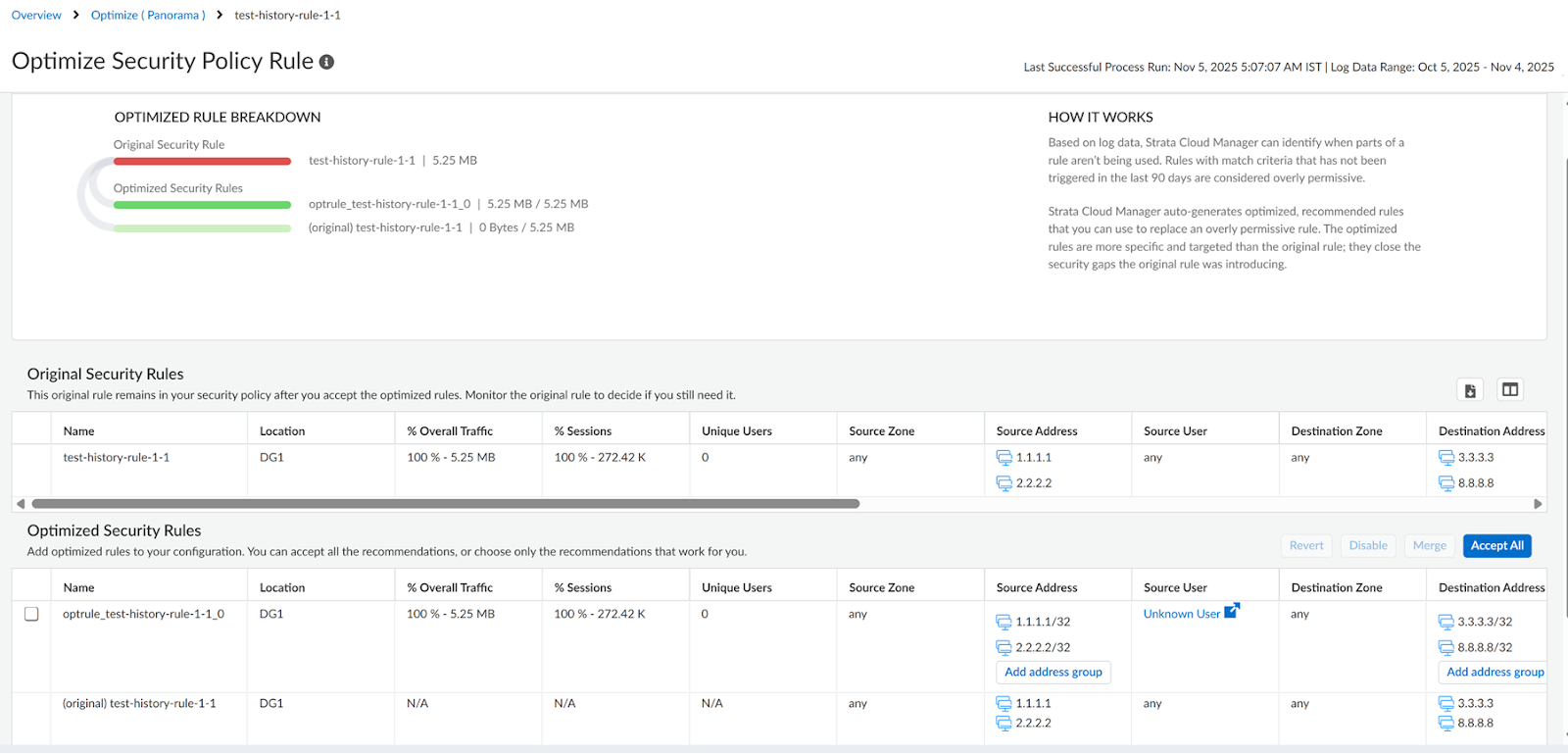This screenshot has width=1568, height=754.
Task: Click address icon beside 2.2.2.2 in original rules
Action: pos(1004,483)
